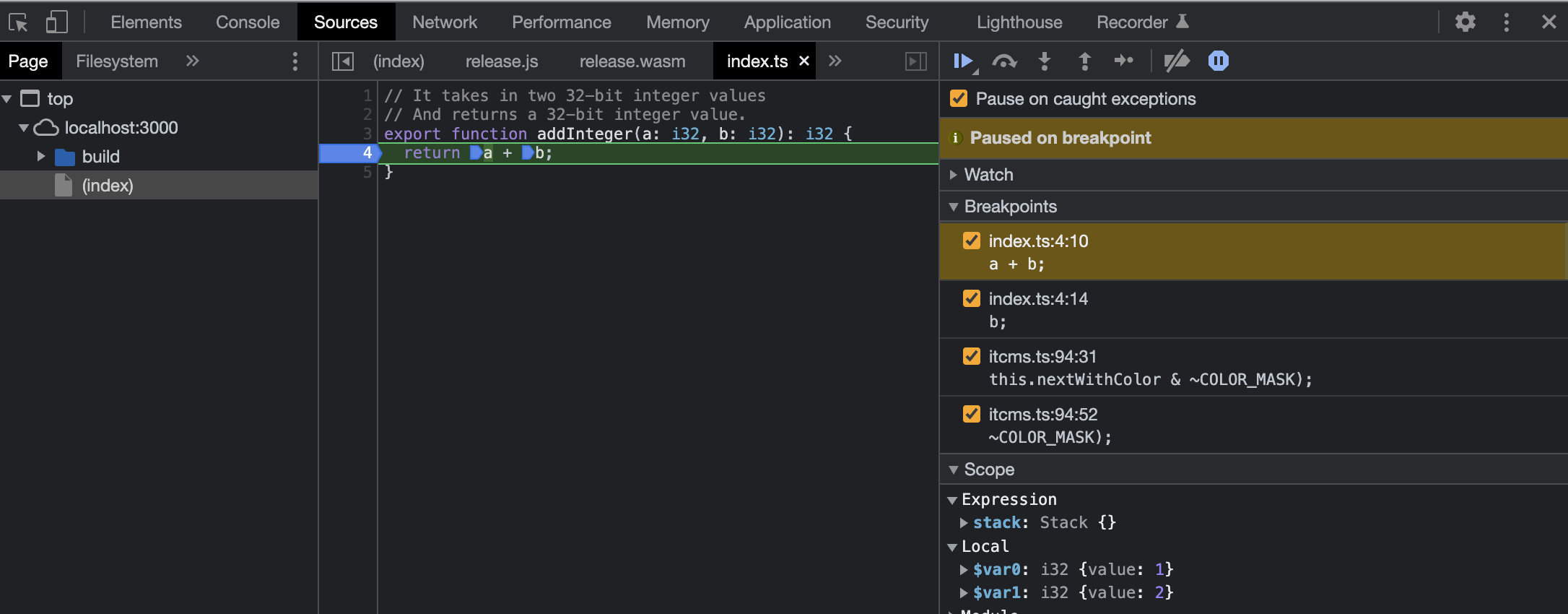The image size is (1568, 614).
Task: Expand the build folder
Action: (41, 156)
